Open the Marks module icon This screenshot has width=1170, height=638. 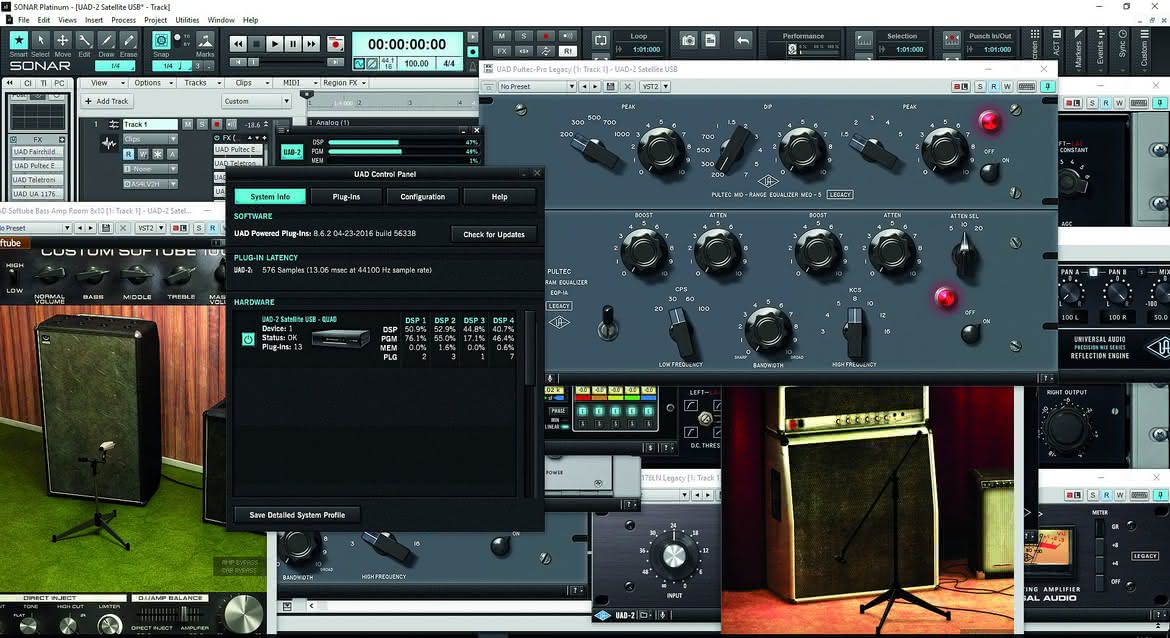click(x=204, y=40)
